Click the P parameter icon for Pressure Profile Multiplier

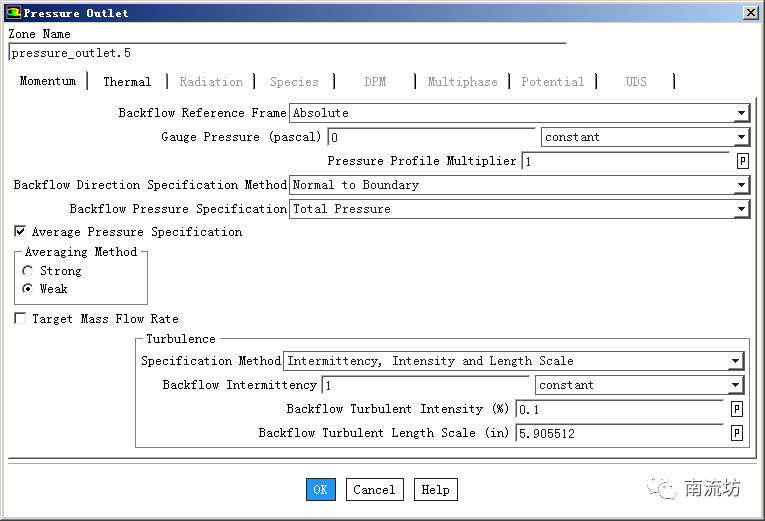[742, 161]
